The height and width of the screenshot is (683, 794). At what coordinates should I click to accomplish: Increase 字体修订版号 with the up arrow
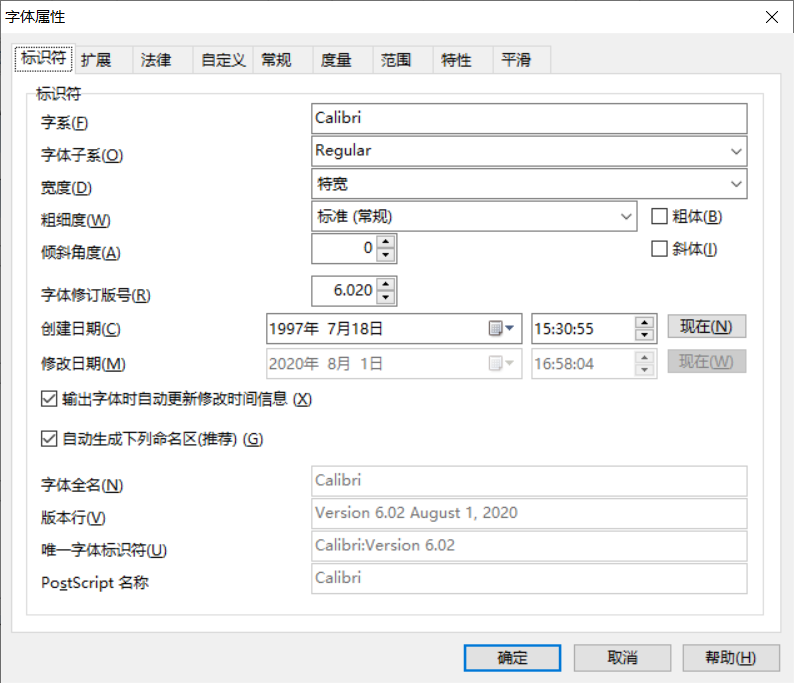[x=386, y=285]
